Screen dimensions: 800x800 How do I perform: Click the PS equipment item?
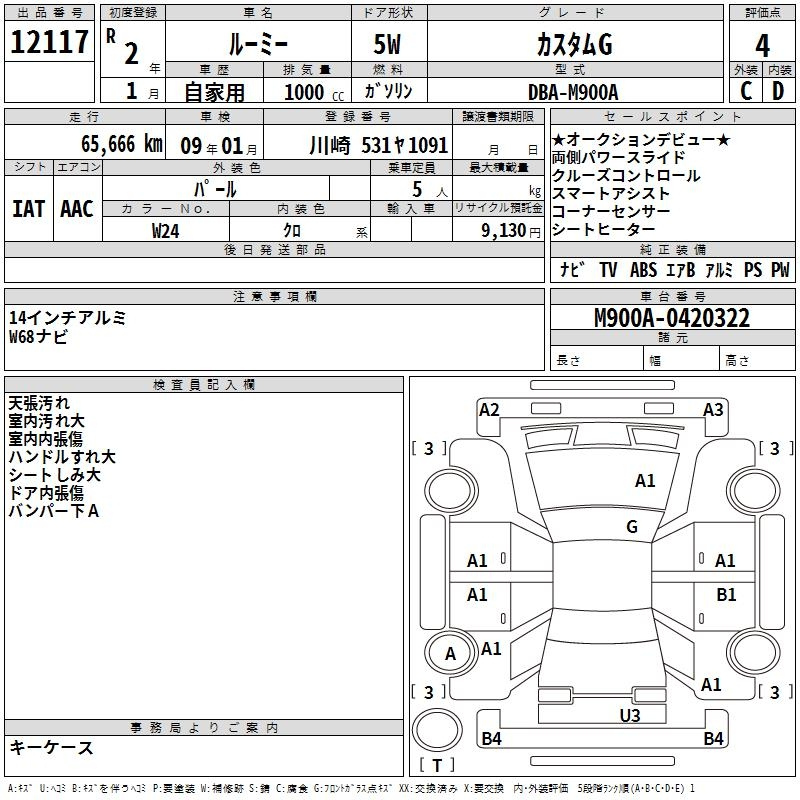click(x=753, y=269)
